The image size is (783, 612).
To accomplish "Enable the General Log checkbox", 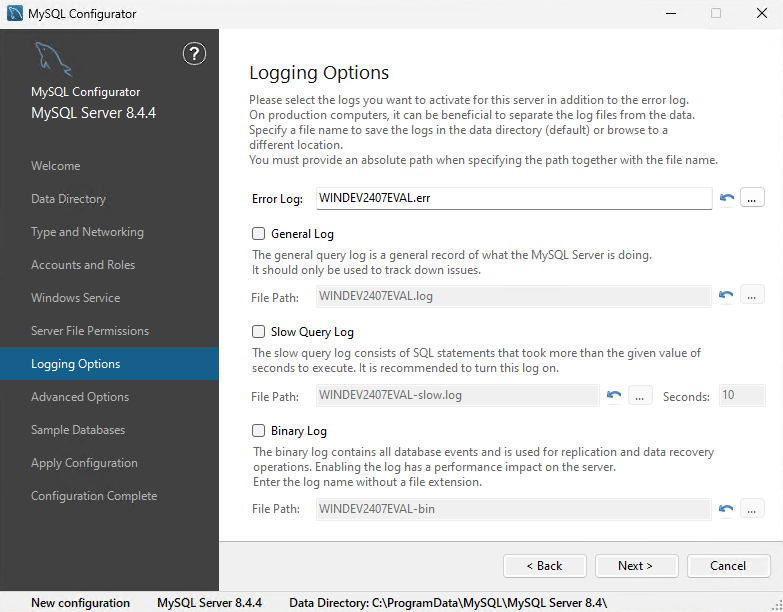I will (258, 233).
